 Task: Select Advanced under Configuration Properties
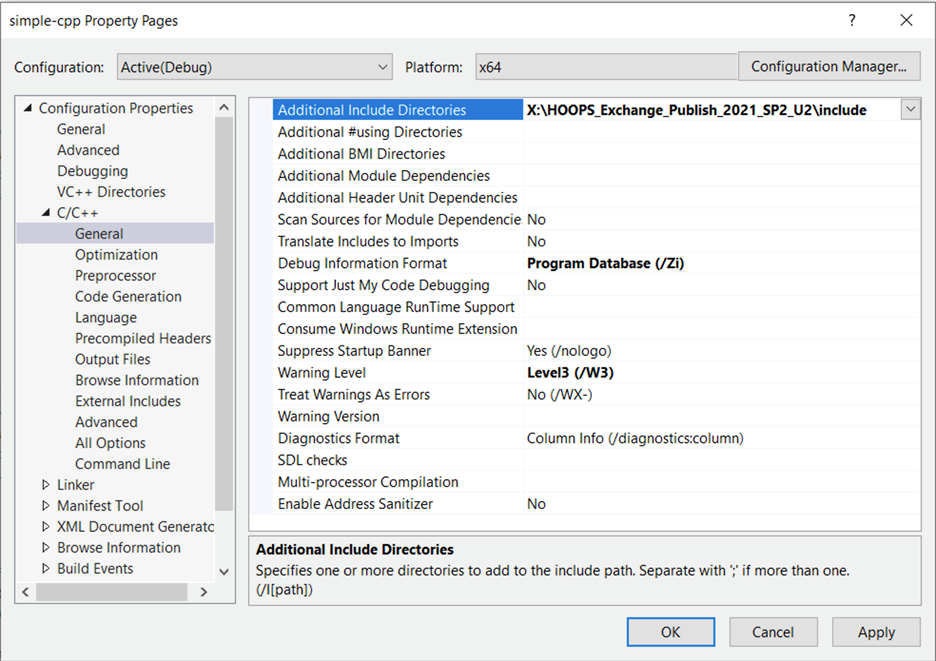[88, 150]
